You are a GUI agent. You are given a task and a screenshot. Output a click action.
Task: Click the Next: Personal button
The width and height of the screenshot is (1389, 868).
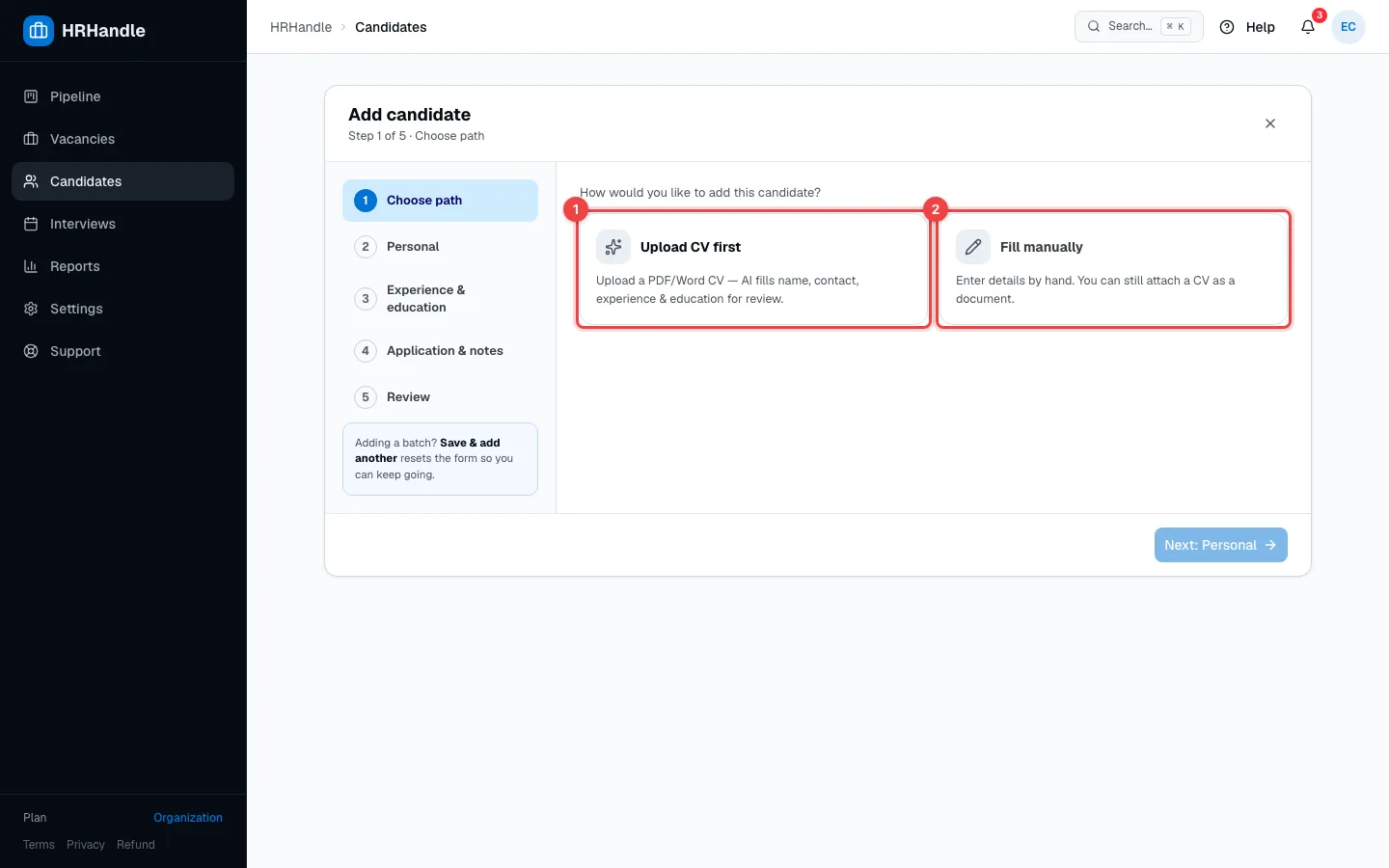coord(1221,545)
